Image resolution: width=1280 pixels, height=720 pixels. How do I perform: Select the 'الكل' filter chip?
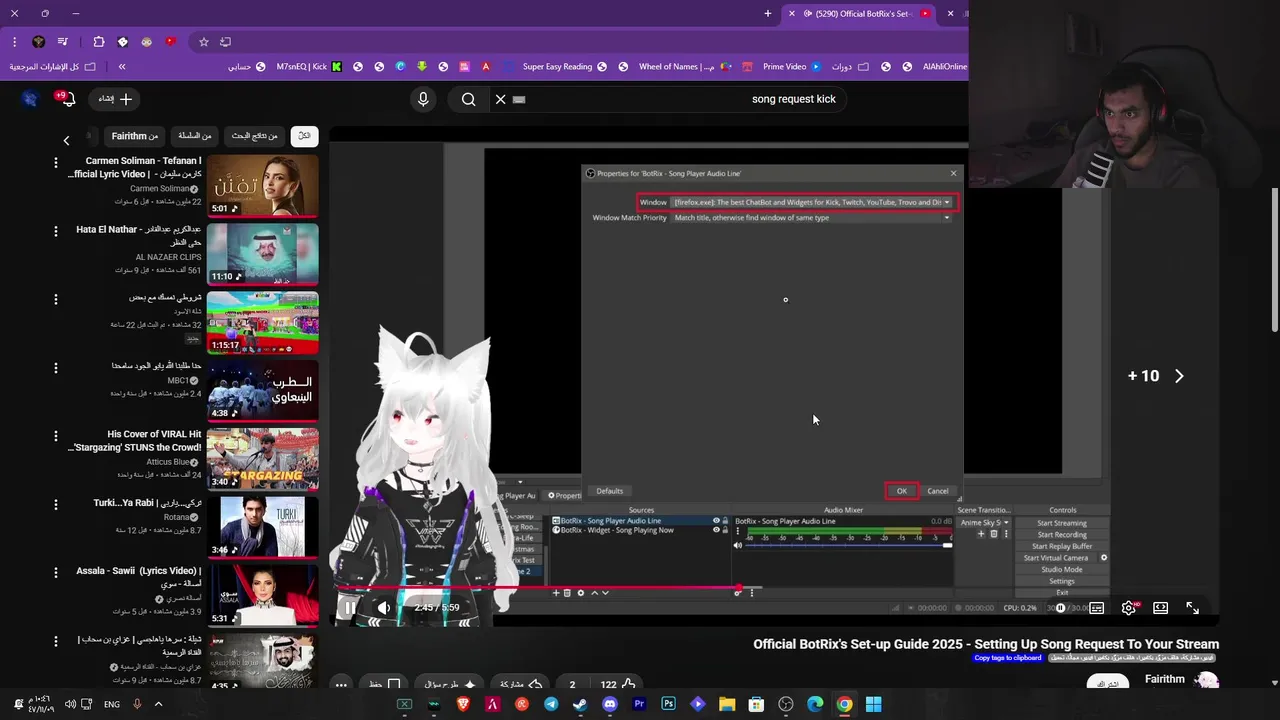(304, 136)
